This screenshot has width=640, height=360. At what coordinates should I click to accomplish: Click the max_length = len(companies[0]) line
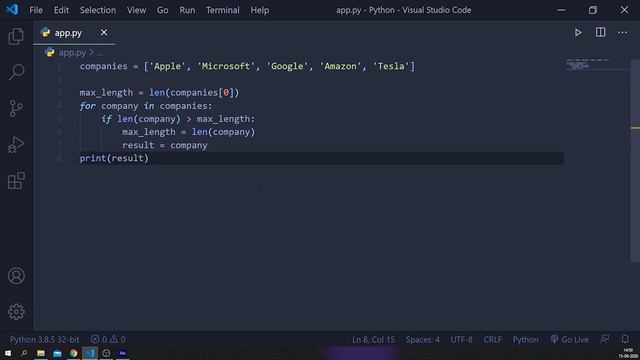[x=159, y=93]
